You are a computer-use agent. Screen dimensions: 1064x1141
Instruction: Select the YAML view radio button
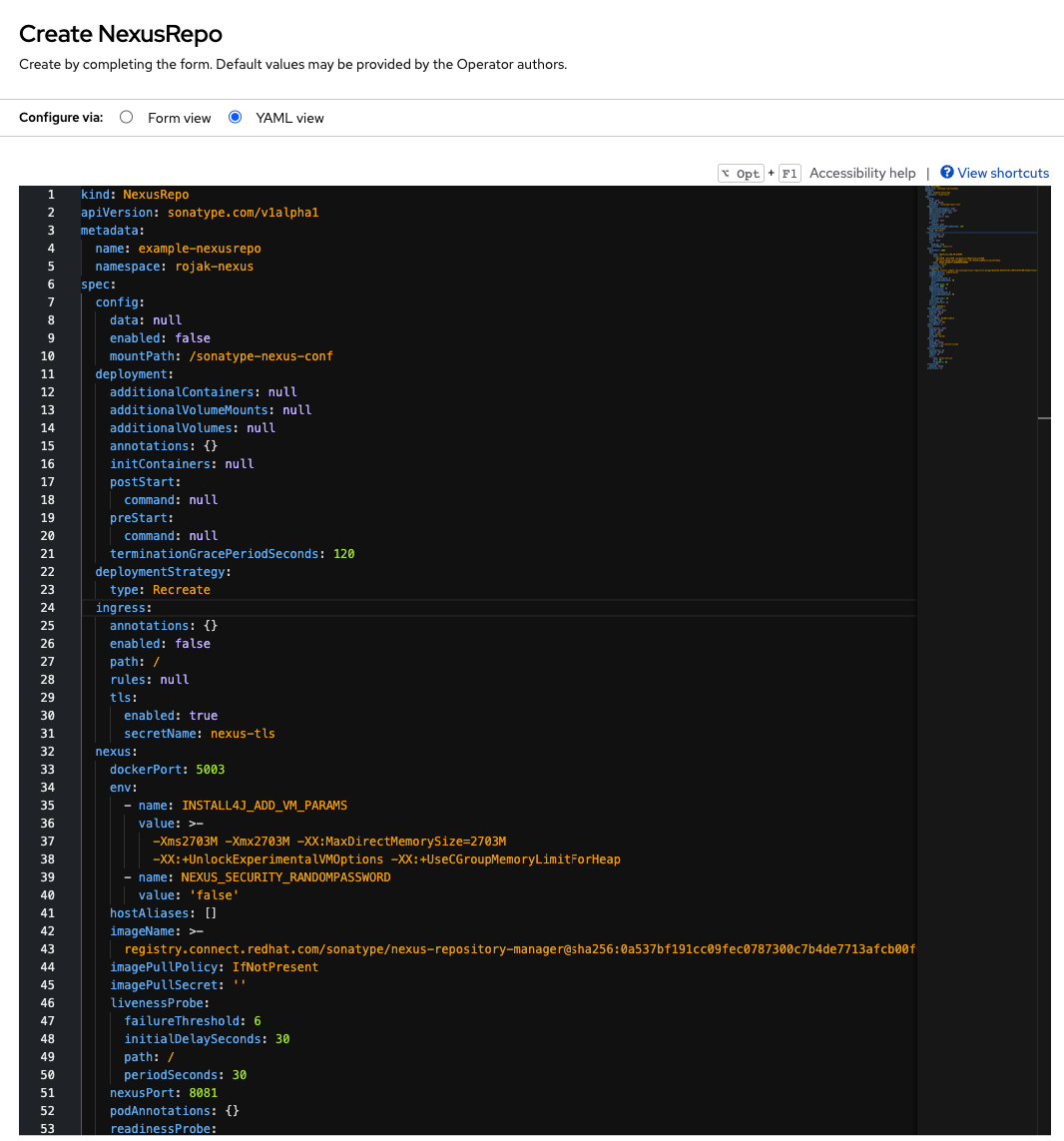click(236, 117)
